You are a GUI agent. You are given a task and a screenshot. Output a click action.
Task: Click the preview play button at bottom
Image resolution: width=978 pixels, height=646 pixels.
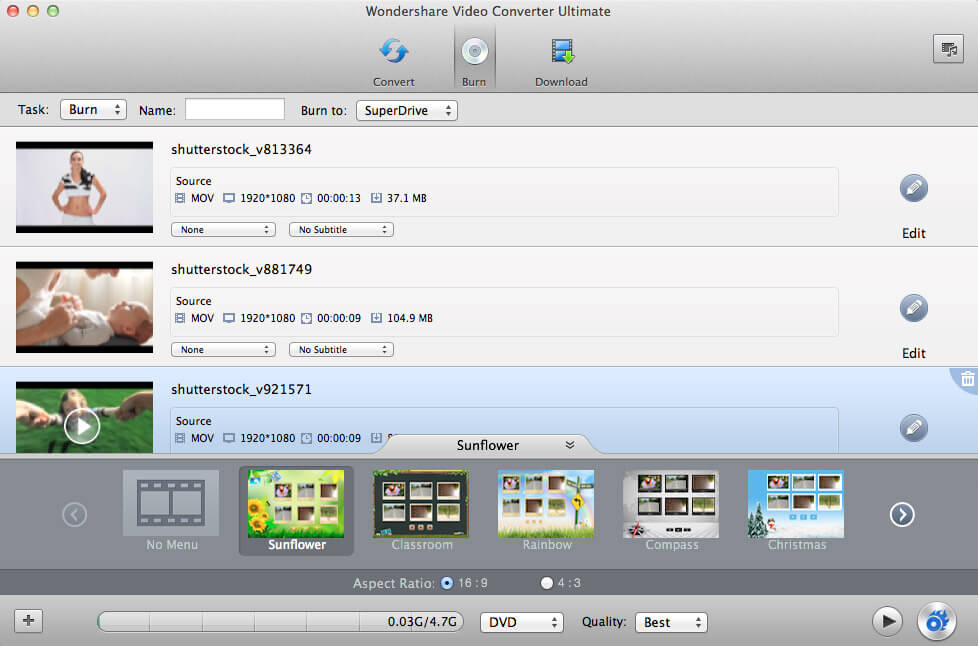(x=886, y=622)
